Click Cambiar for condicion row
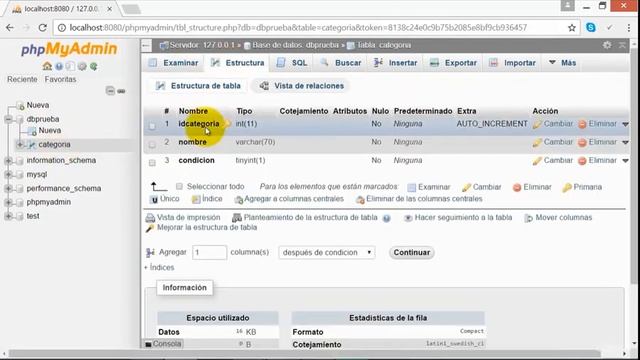 553,160
